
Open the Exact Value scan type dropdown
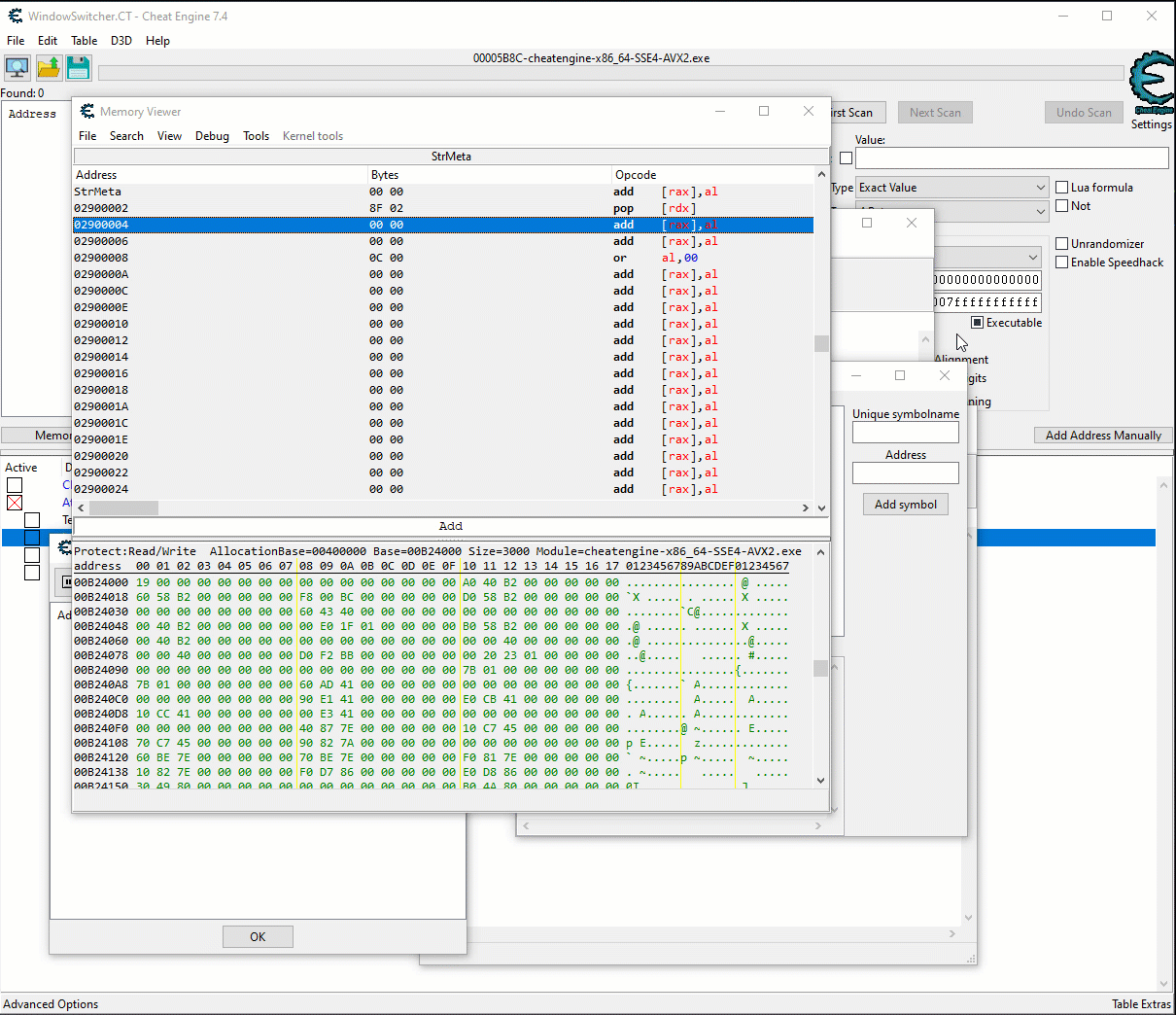click(x=951, y=188)
